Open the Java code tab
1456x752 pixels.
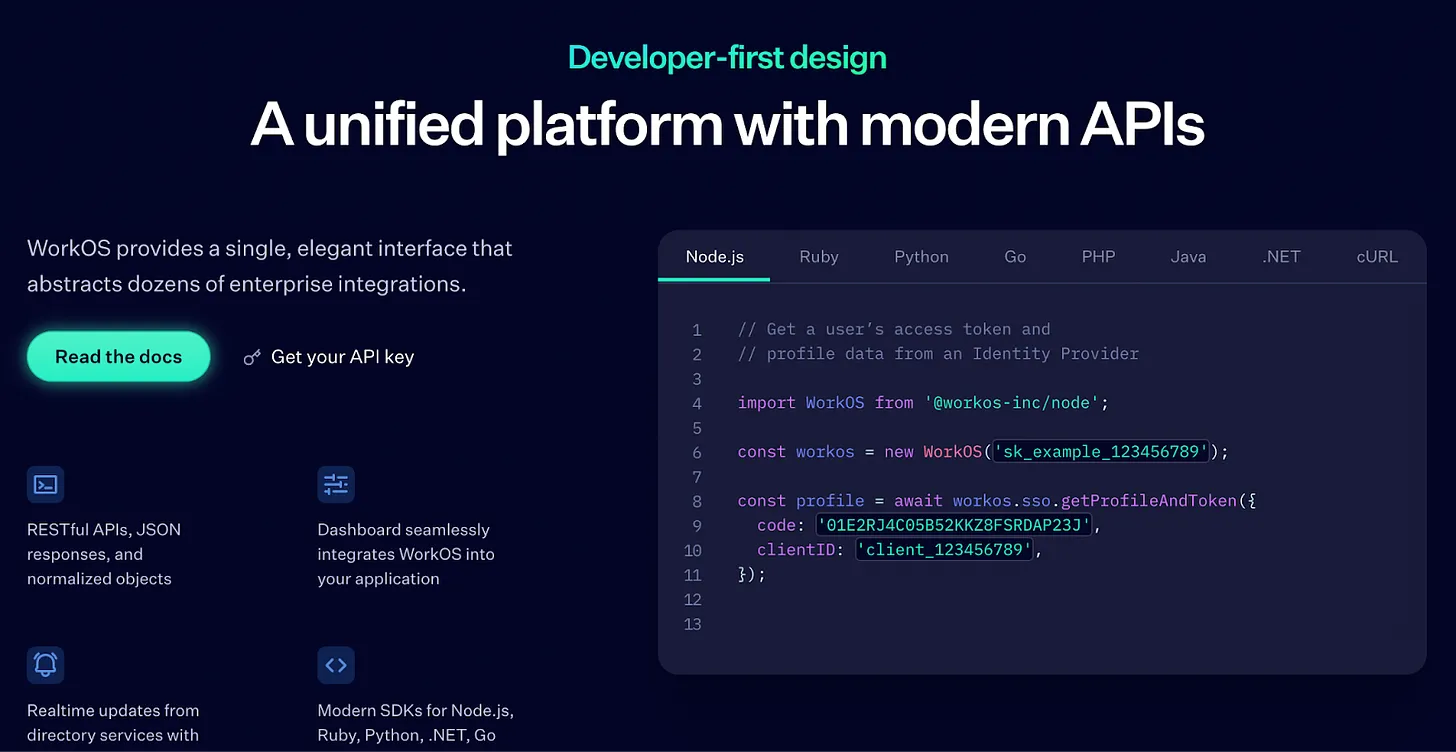pos(1188,257)
